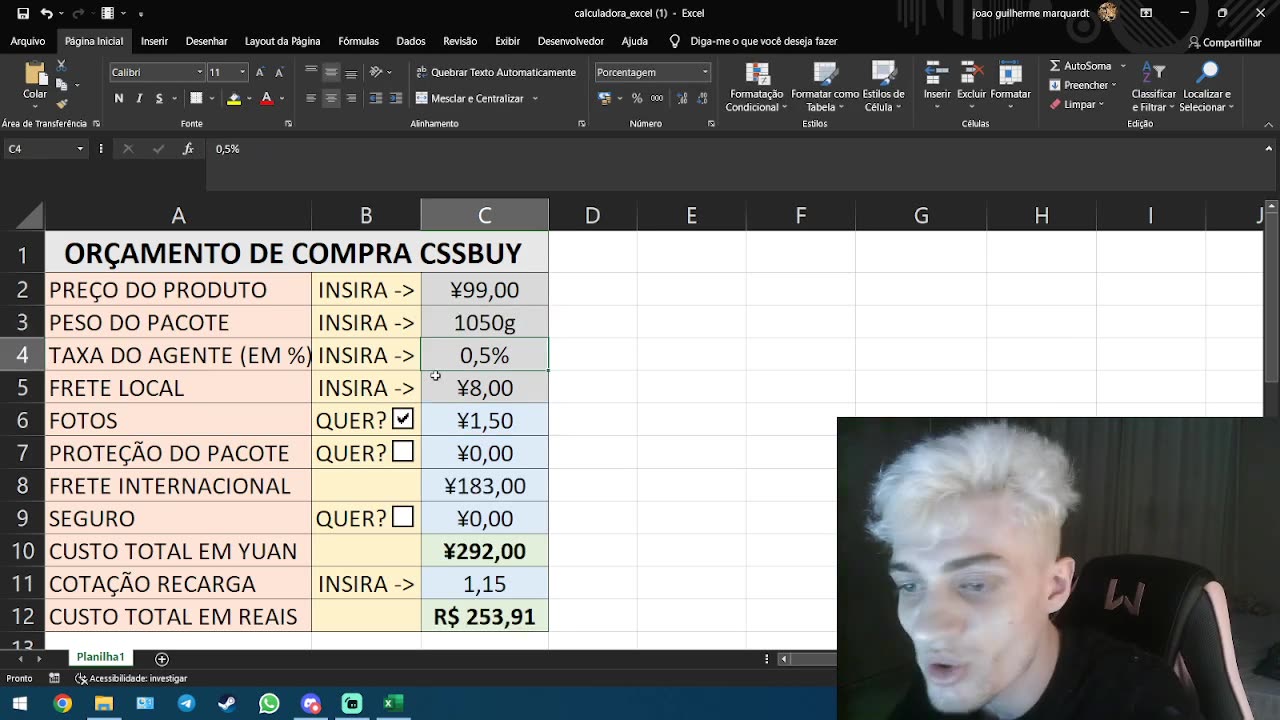This screenshot has width=1280, height=720.
Task: Click the Preencher button
Action: click(1084, 85)
